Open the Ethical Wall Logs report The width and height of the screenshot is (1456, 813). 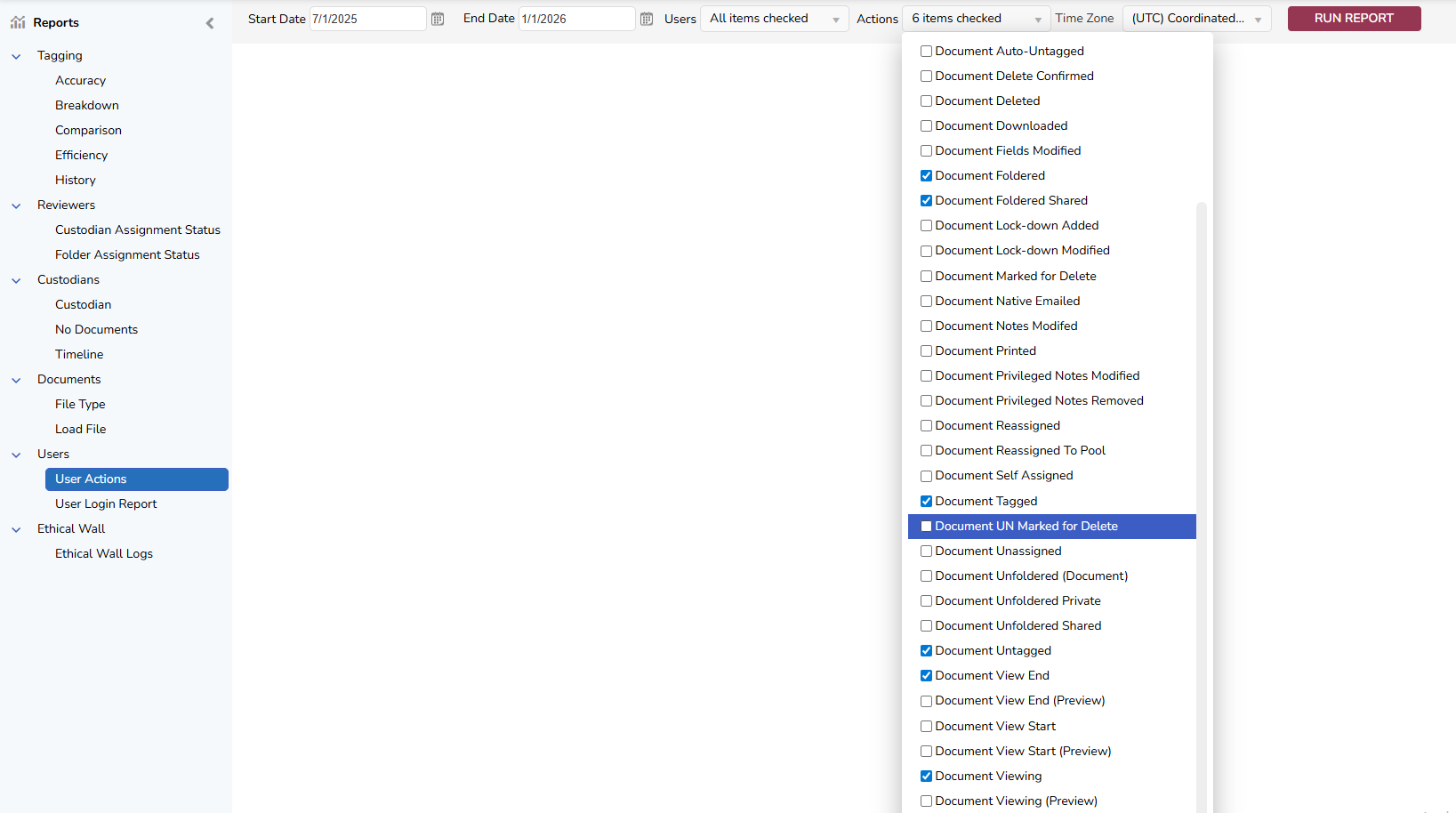coord(104,553)
